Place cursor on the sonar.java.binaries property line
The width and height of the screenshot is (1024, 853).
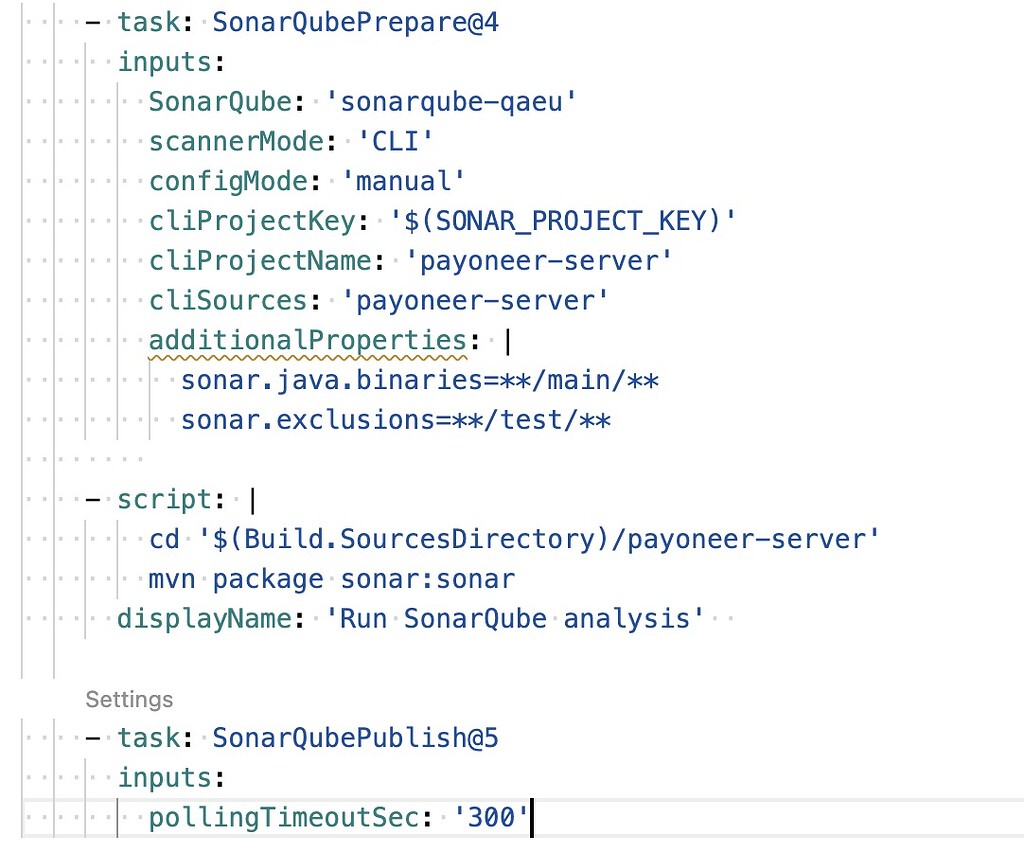point(420,380)
